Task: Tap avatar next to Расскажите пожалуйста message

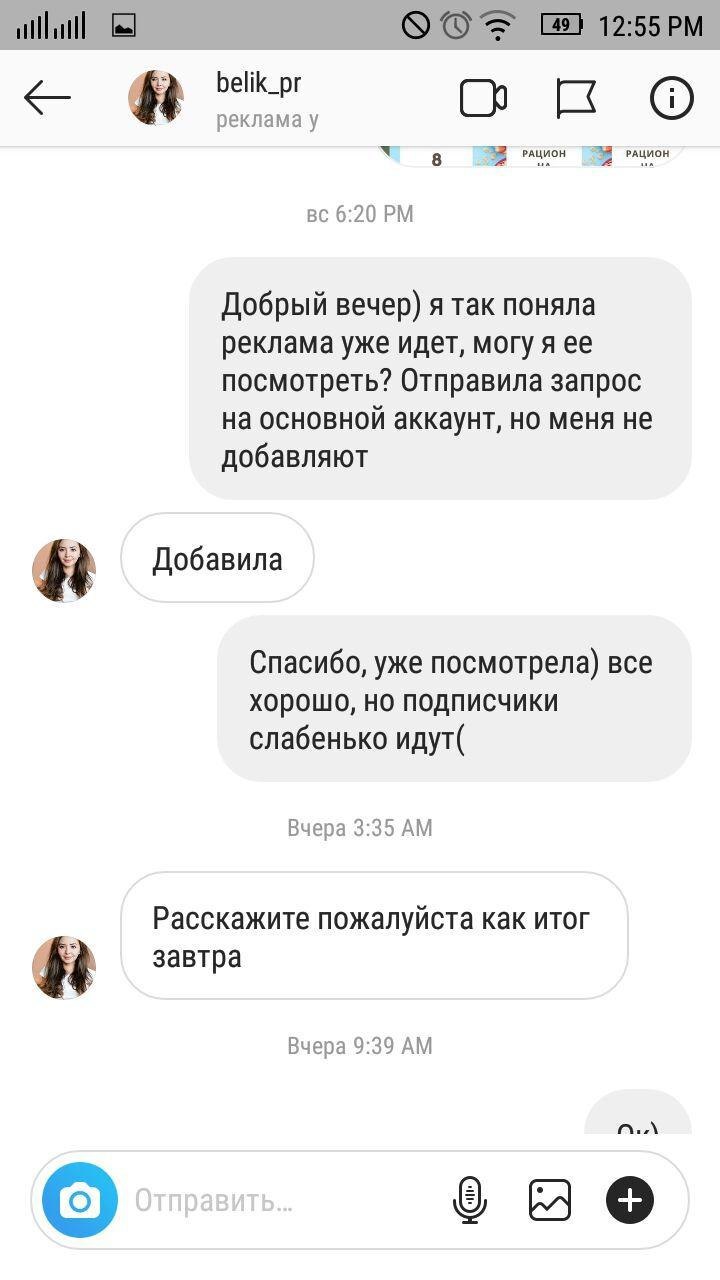Action: (64, 967)
